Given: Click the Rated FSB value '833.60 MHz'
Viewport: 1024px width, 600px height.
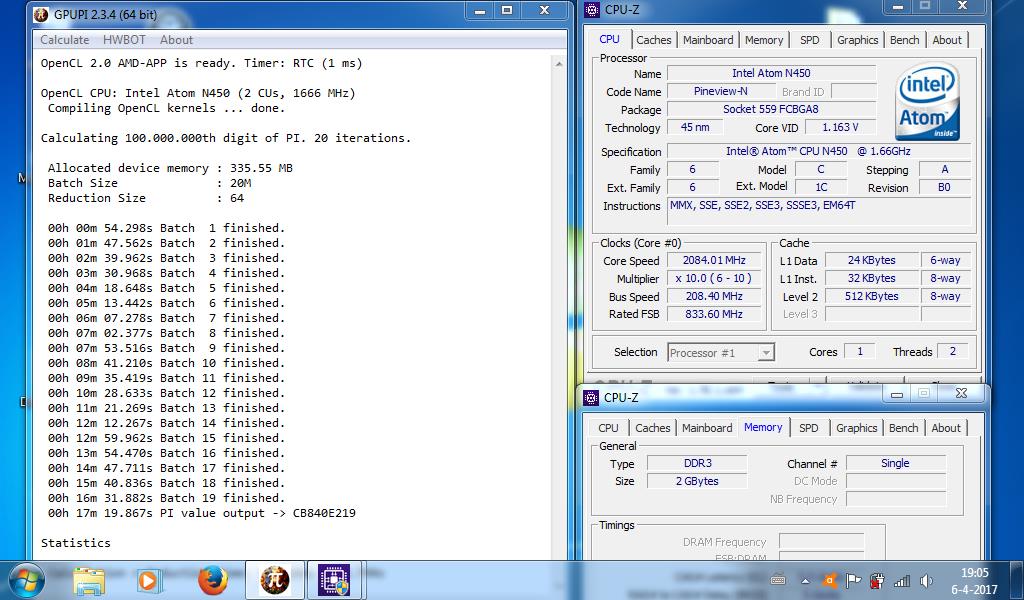Looking at the screenshot, I should click(x=714, y=314).
